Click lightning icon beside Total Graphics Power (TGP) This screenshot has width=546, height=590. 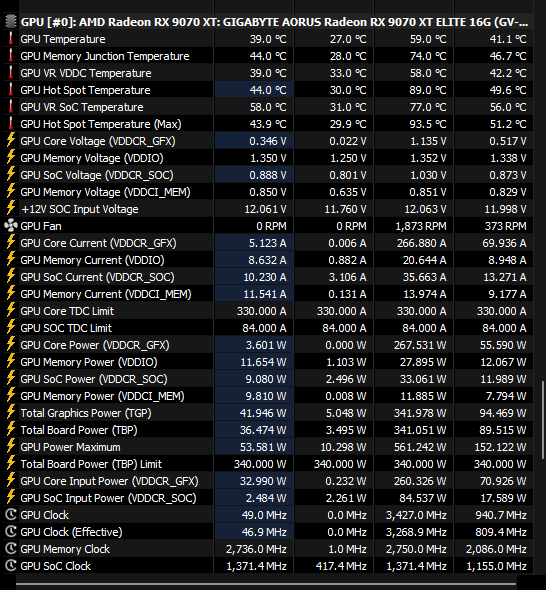click(11, 413)
